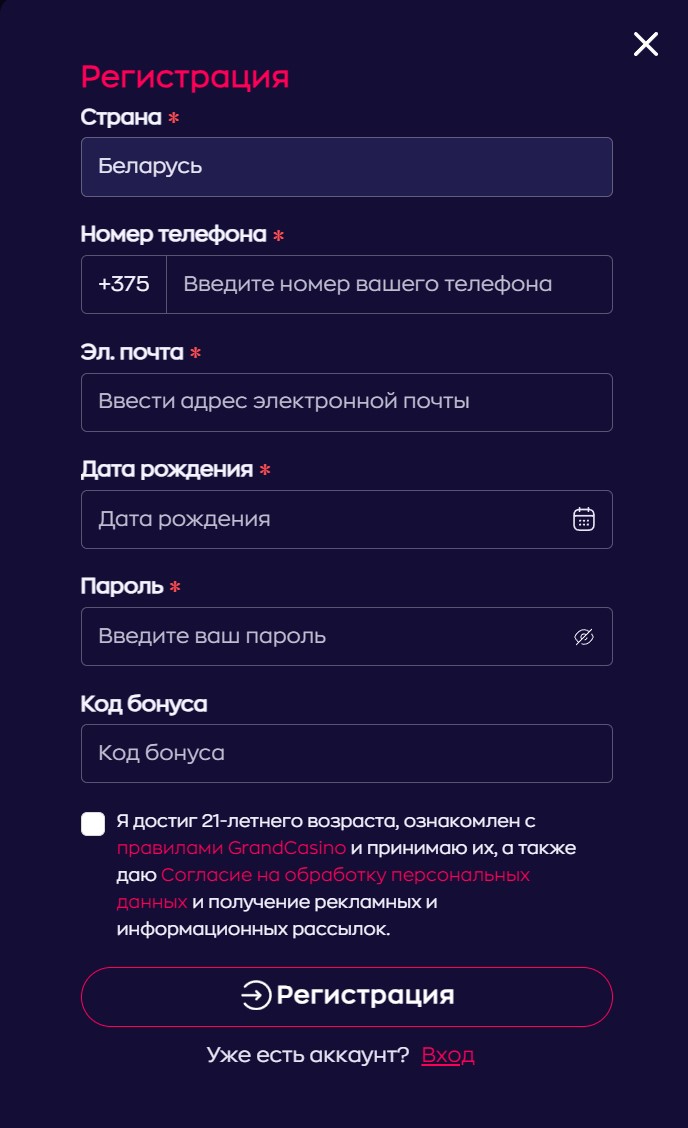Click the password entry field

point(320,637)
